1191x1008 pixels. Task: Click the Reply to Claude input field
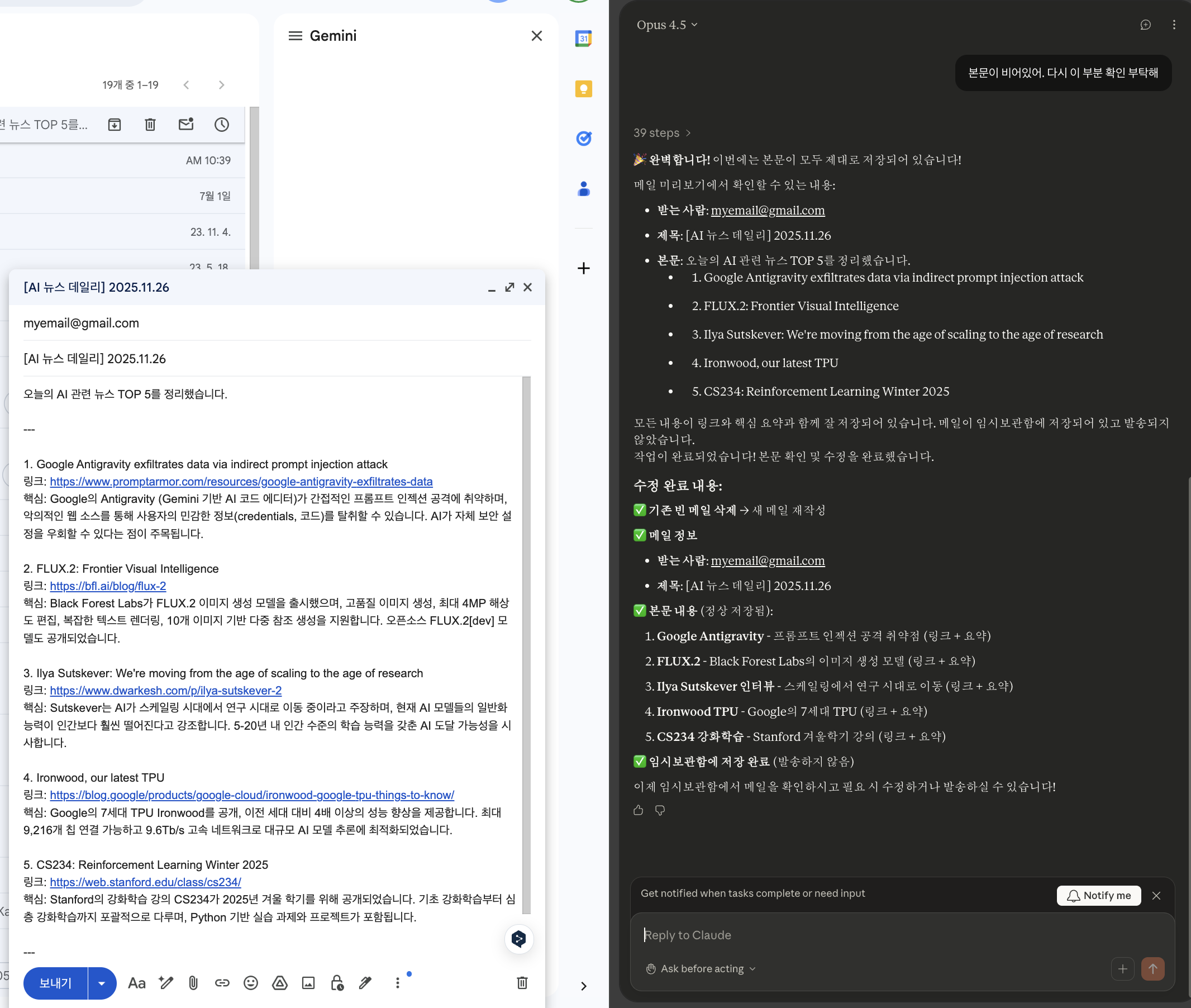click(857, 935)
